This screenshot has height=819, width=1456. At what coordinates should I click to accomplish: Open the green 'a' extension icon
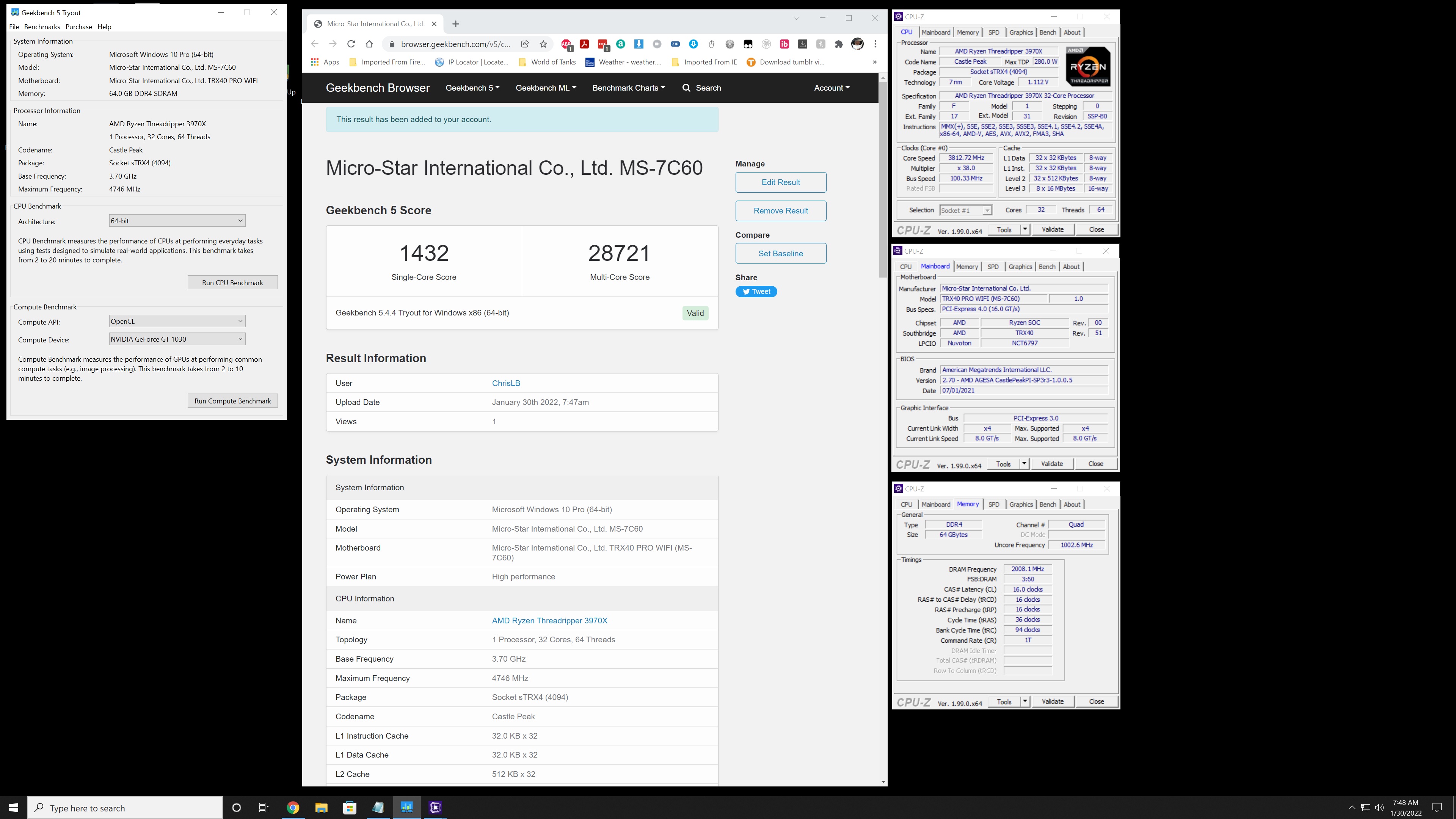621,44
